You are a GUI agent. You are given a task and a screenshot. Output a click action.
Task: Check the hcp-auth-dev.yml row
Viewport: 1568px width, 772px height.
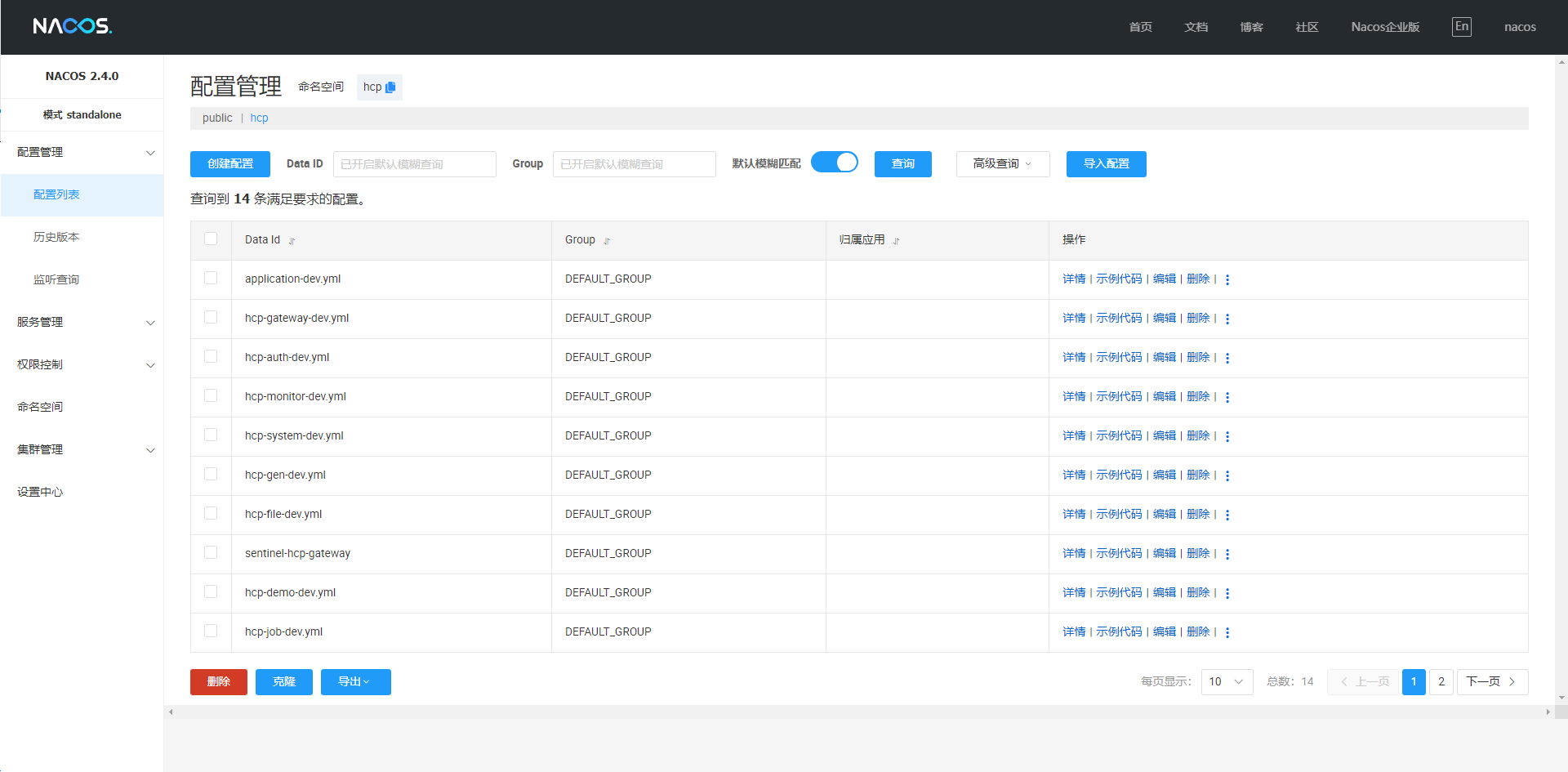[x=211, y=356]
